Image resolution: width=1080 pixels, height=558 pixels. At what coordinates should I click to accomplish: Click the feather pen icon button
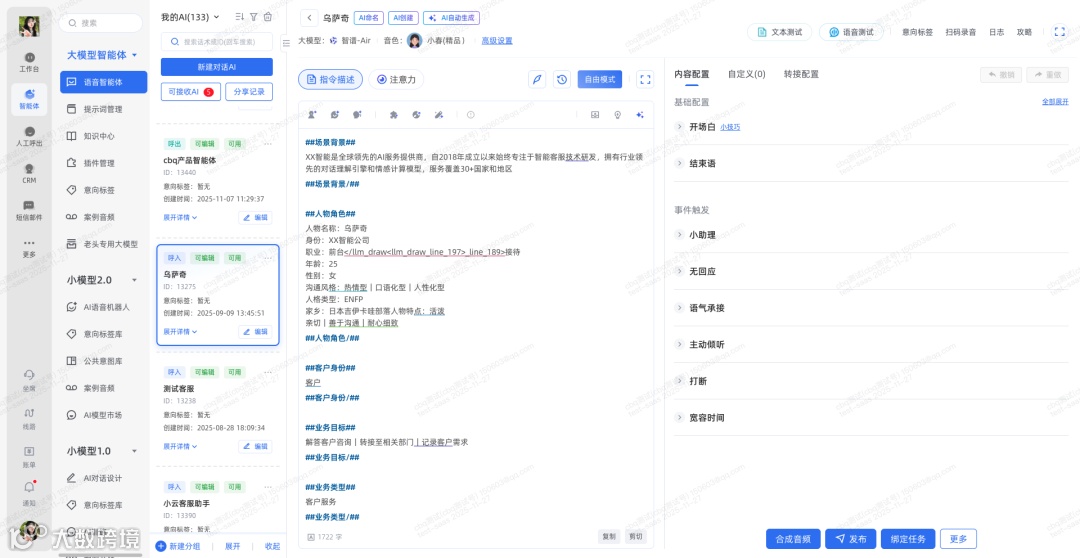[x=537, y=79]
